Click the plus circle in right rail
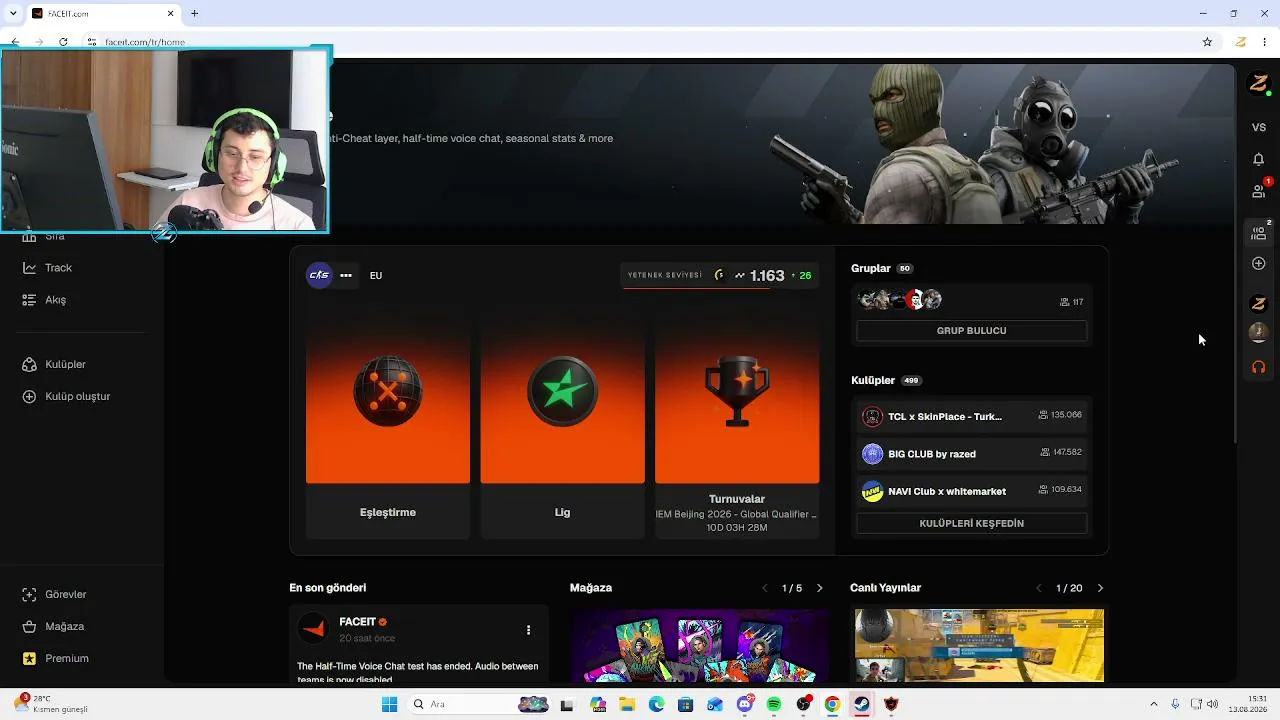This screenshot has width=1280, height=720. [1259, 264]
